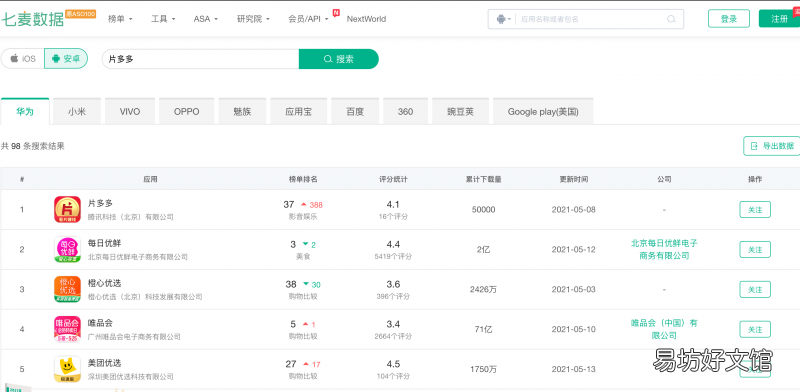Select the 安卓 platform toggle
Viewport: 800px width, 392px height.
pyautogui.click(x=66, y=59)
